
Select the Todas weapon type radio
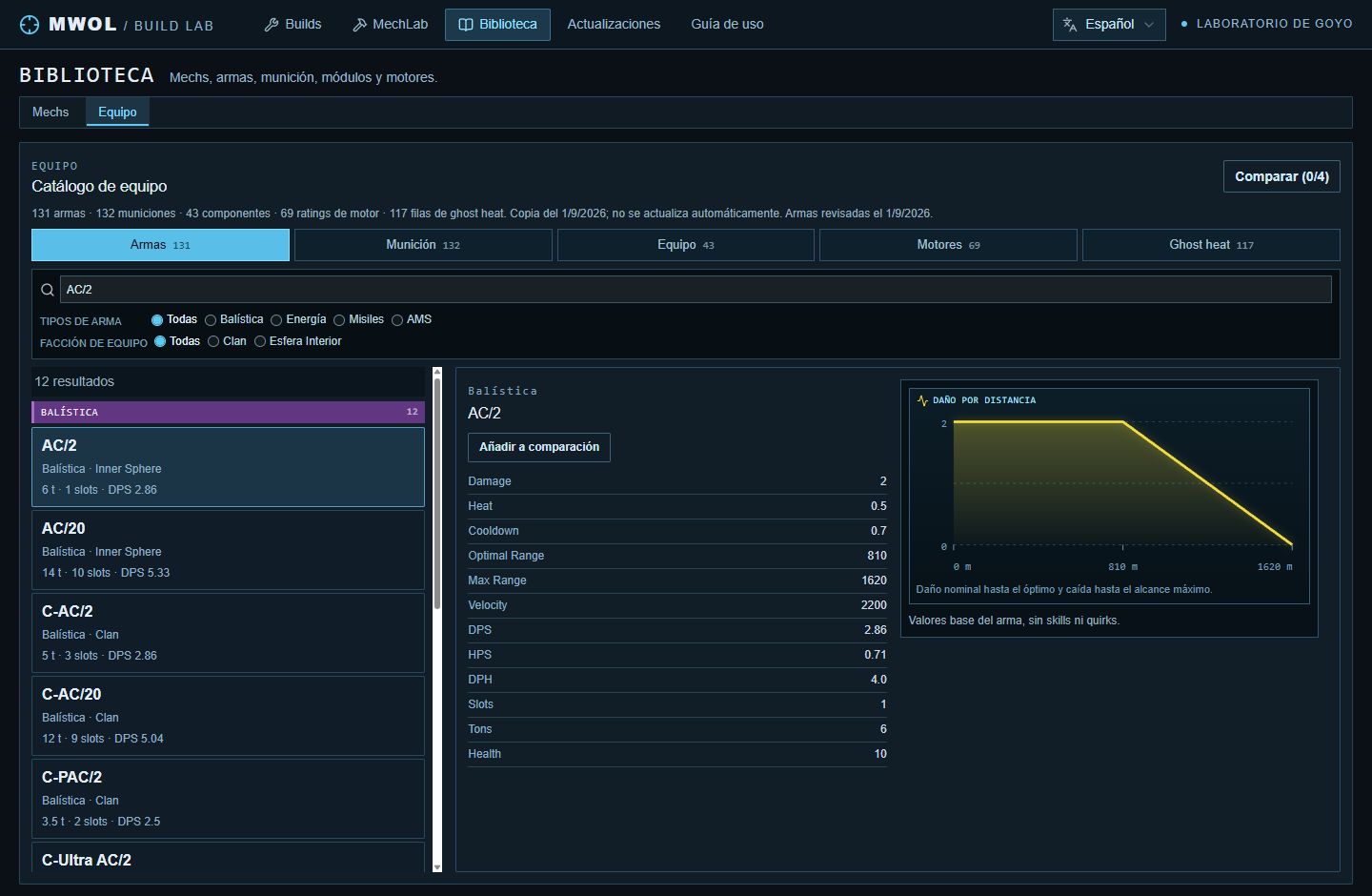coord(157,320)
